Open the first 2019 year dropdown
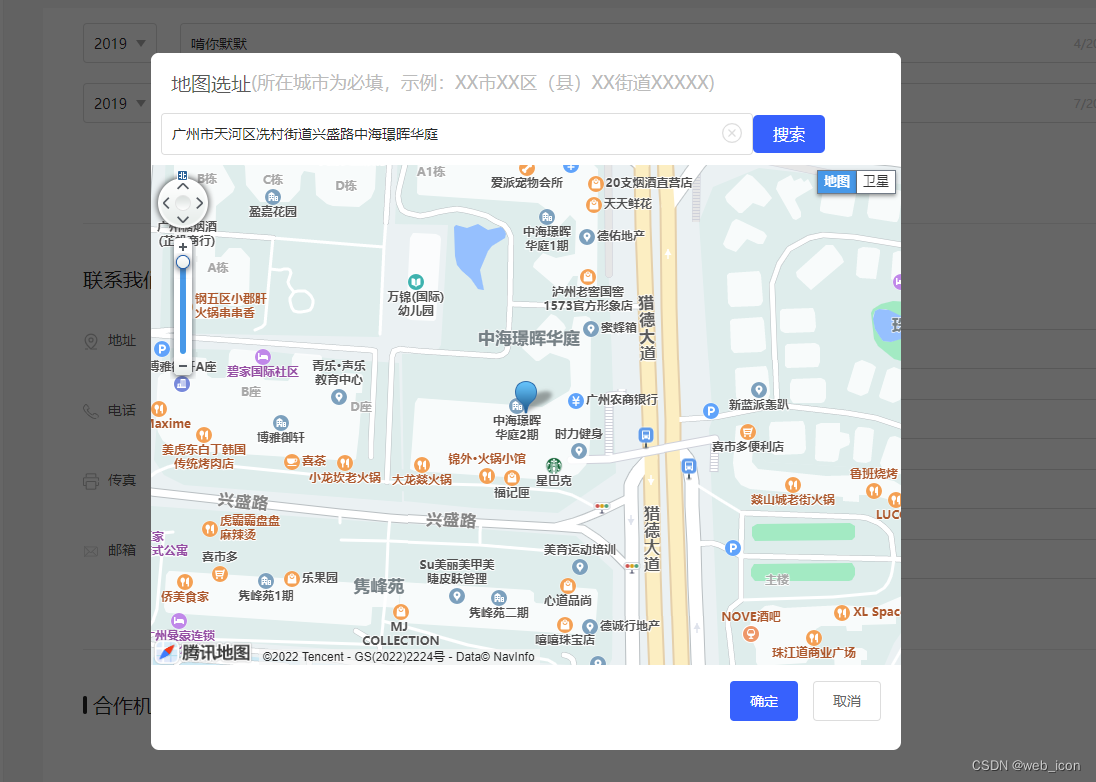Image resolution: width=1096 pixels, height=782 pixels. 120,43
